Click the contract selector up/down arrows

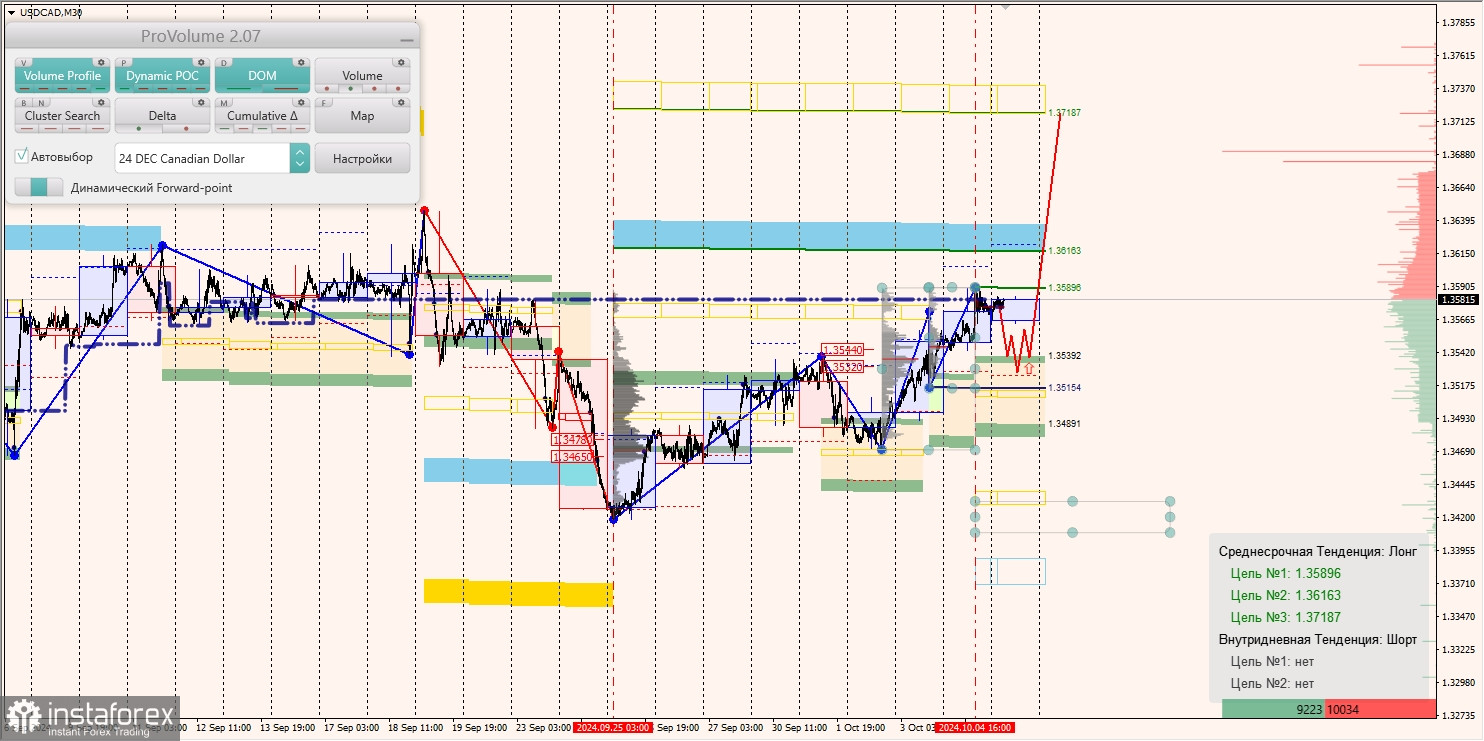[x=299, y=158]
